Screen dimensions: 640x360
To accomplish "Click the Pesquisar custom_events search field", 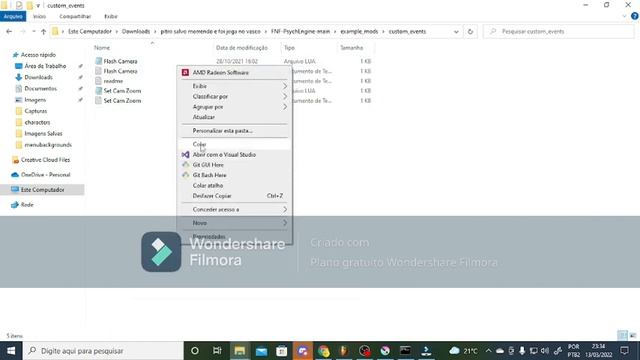I will (x=558, y=31).
